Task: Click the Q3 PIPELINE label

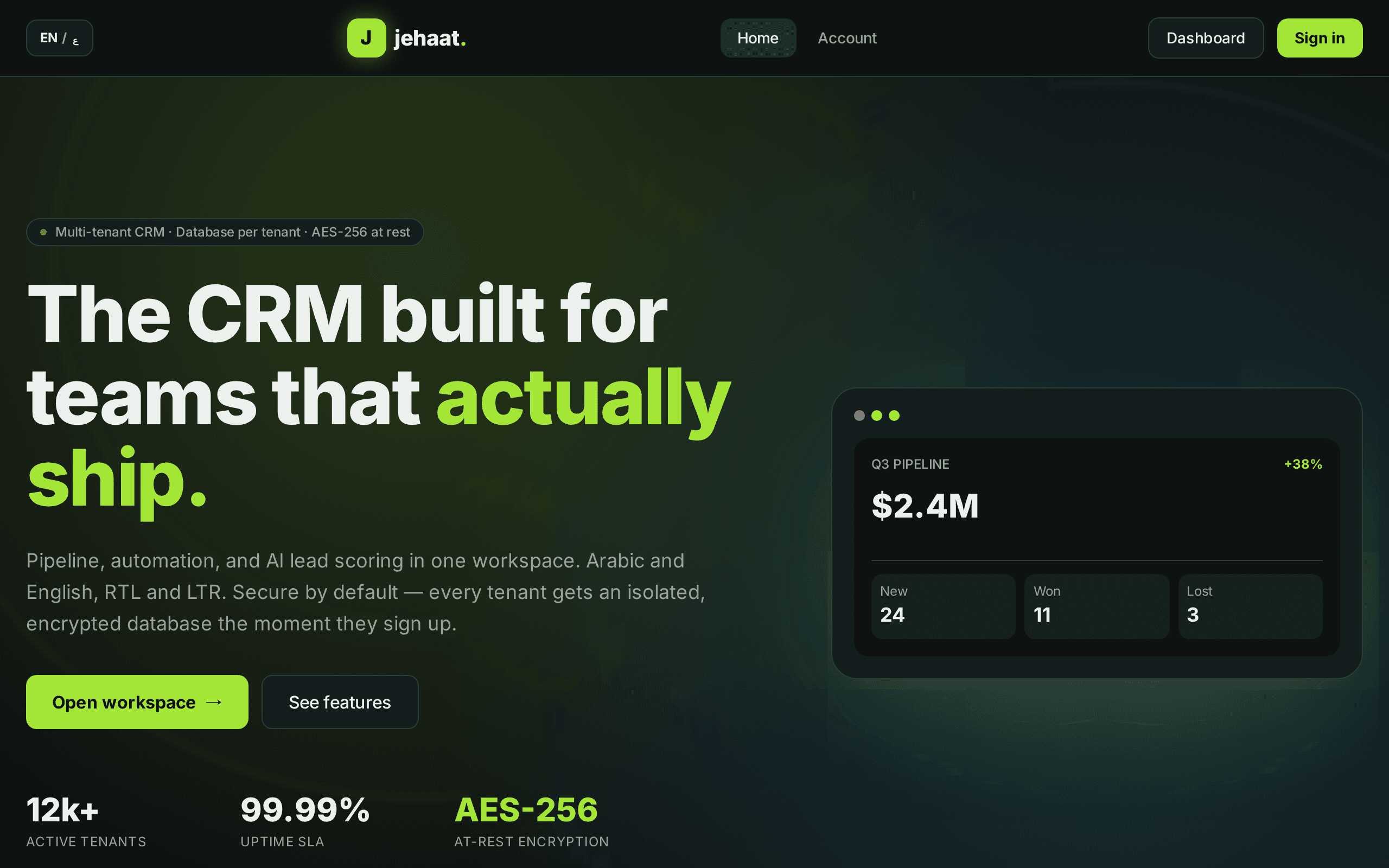Action: [x=910, y=464]
